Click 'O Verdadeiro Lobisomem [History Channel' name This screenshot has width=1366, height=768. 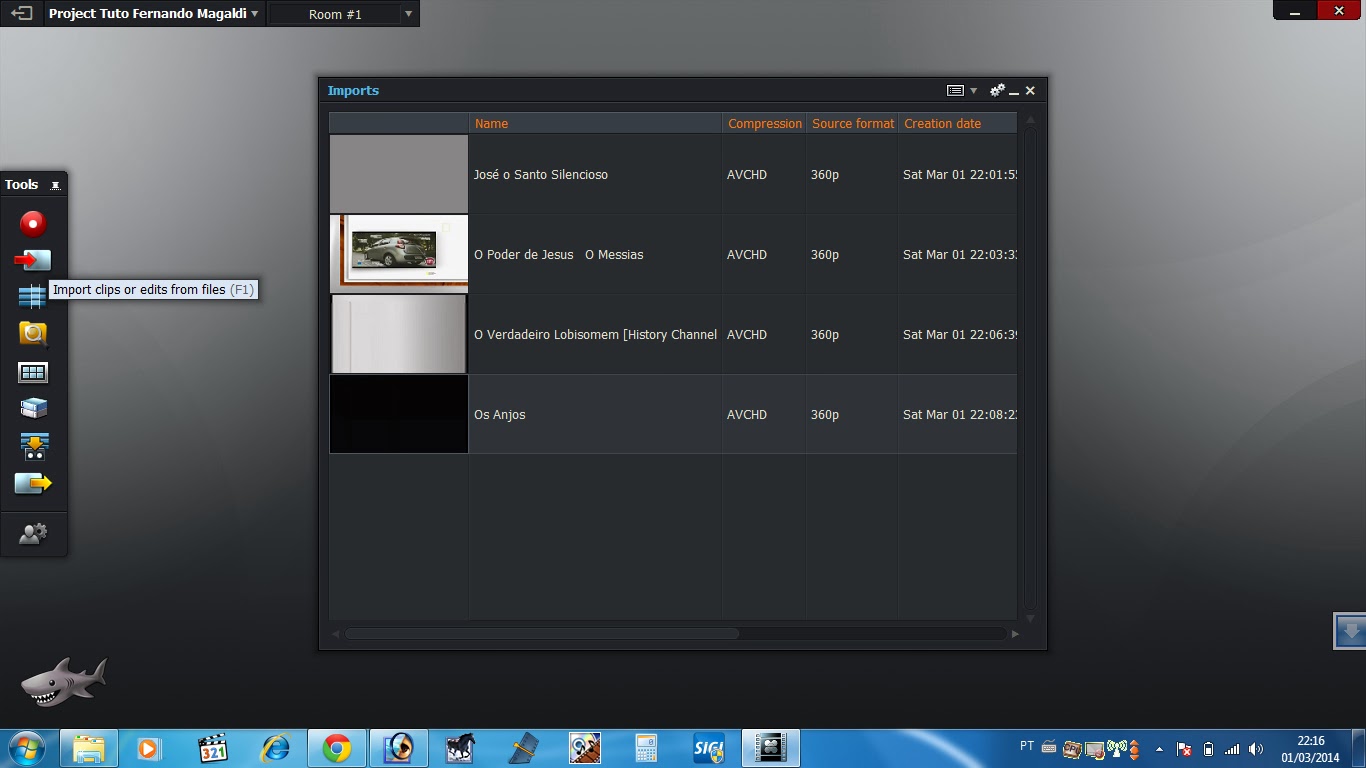(595, 335)
